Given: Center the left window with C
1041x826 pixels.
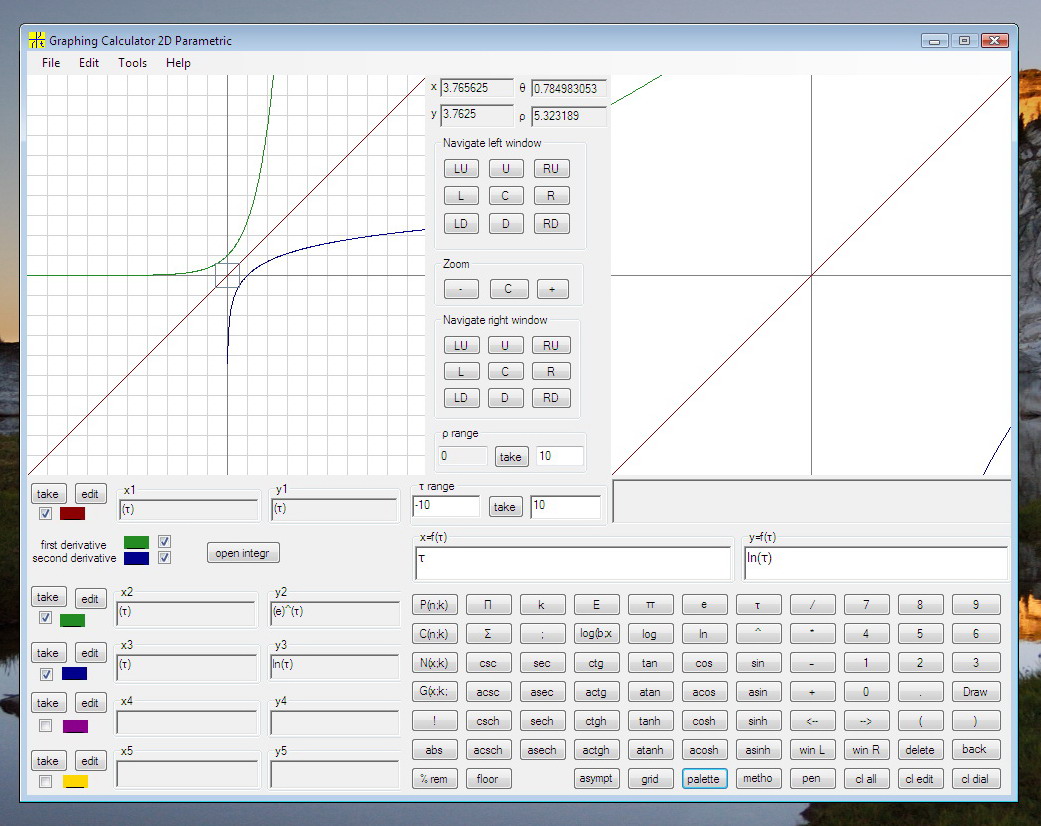Looking at the screenshot, I should click(x=505, y=196).
